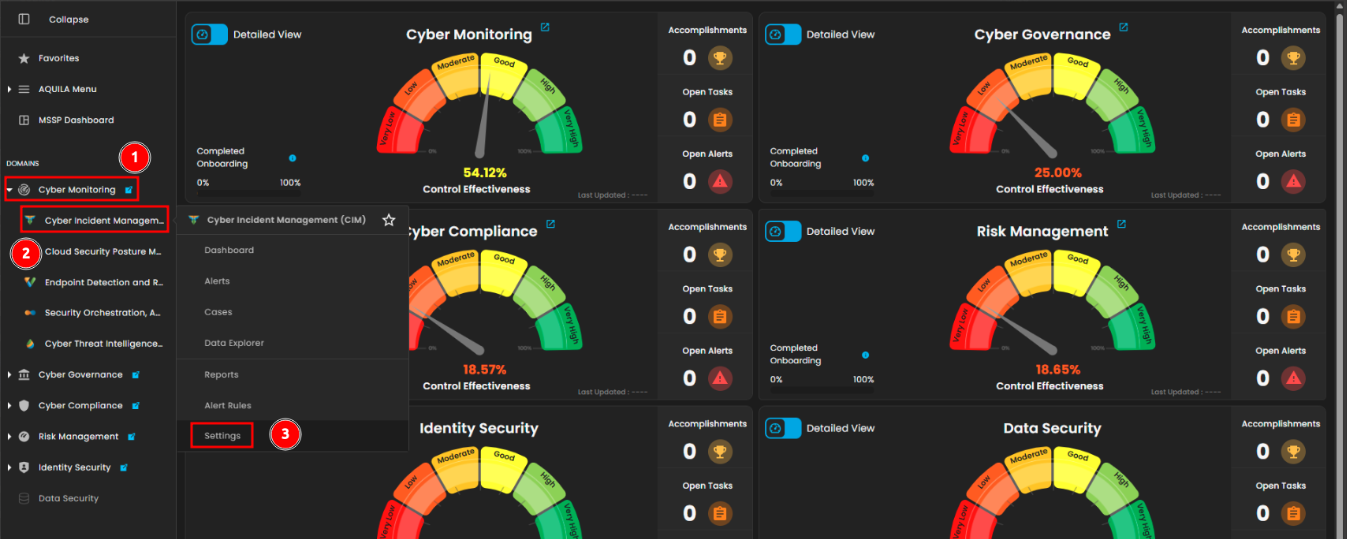Click external link icon beside sidebar Cyber Governance

[x=135, y=375]
